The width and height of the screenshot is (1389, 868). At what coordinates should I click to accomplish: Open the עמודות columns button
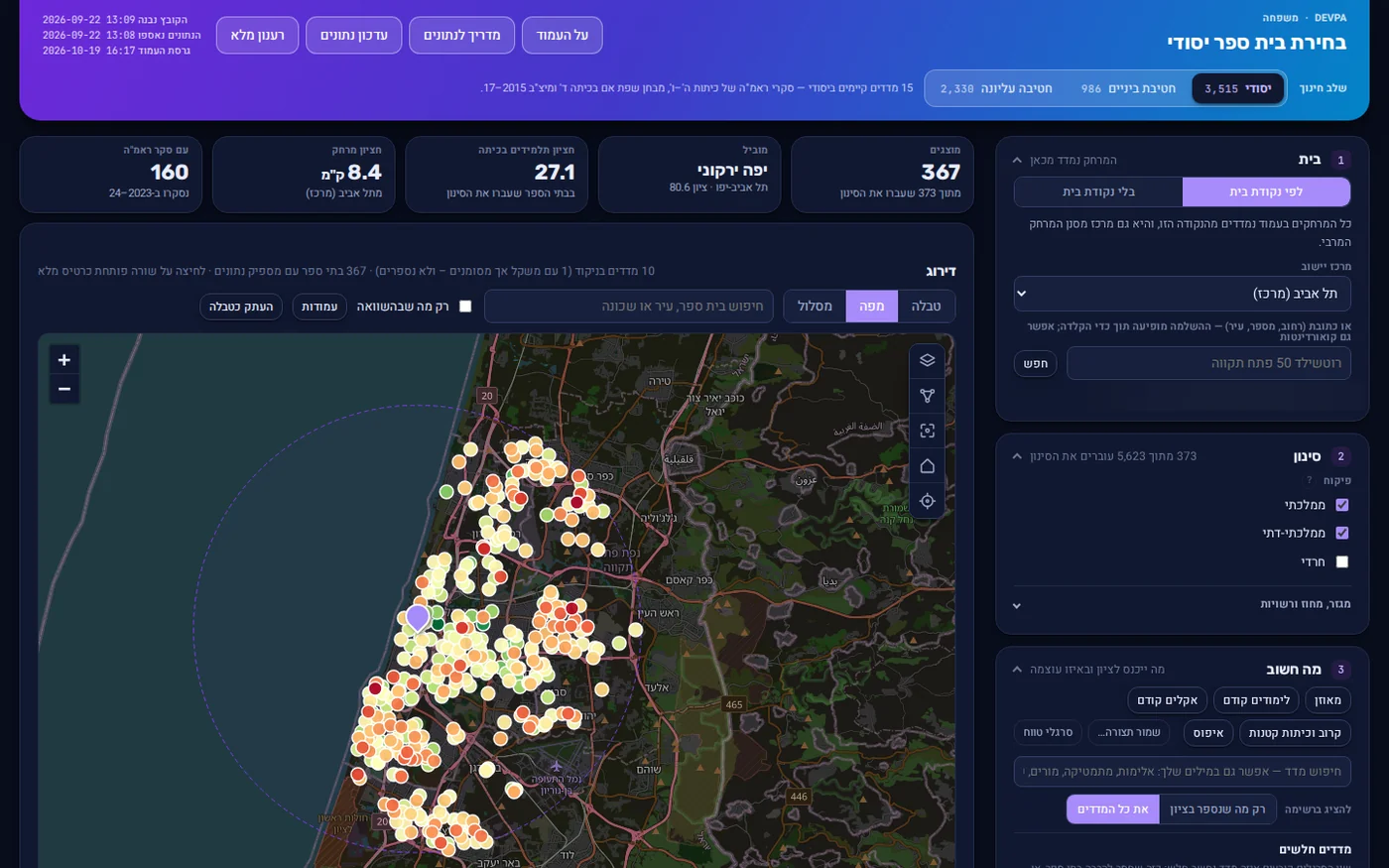click(x=319, y=307)
